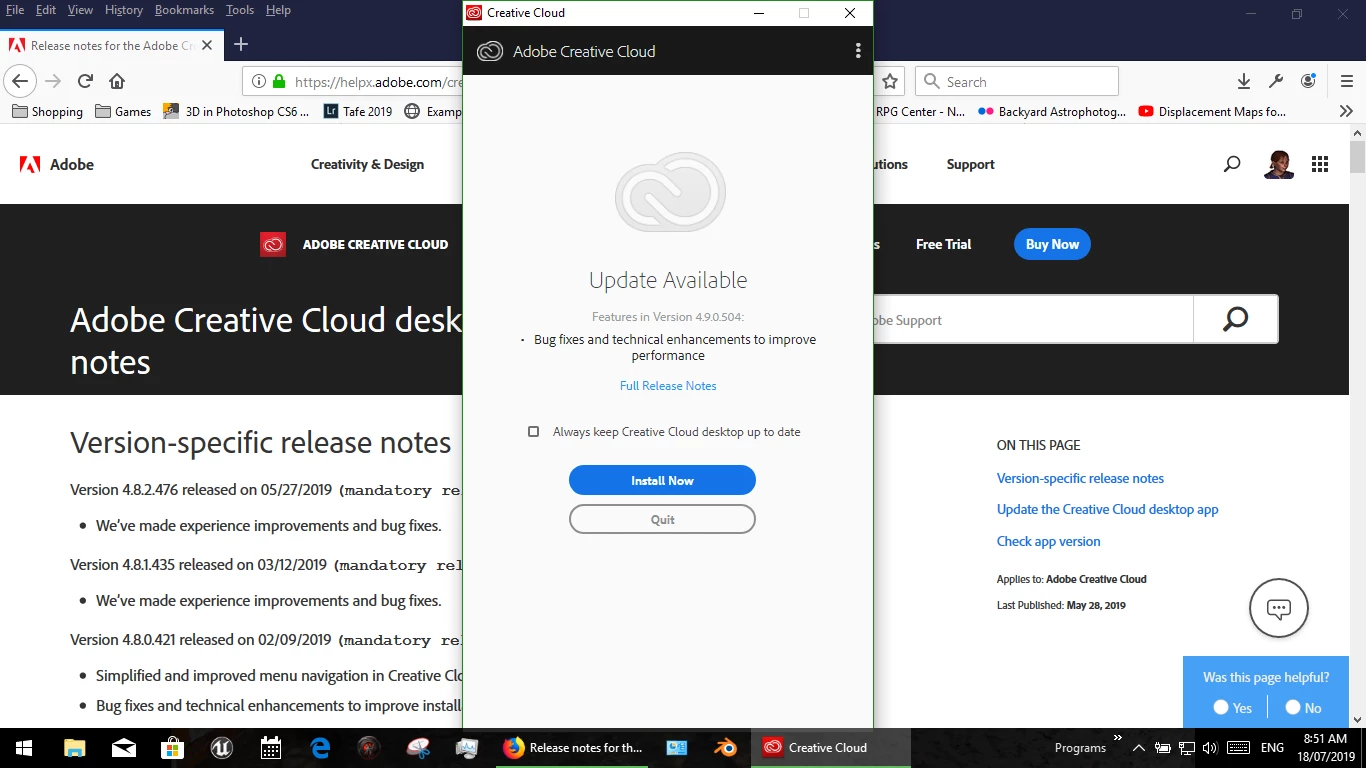This screenshot has height=768, width=1366.
Task: Open 'Update the Creative Cloud desktop app' link
Action: pyautogui.click(x=1107, y=510)
